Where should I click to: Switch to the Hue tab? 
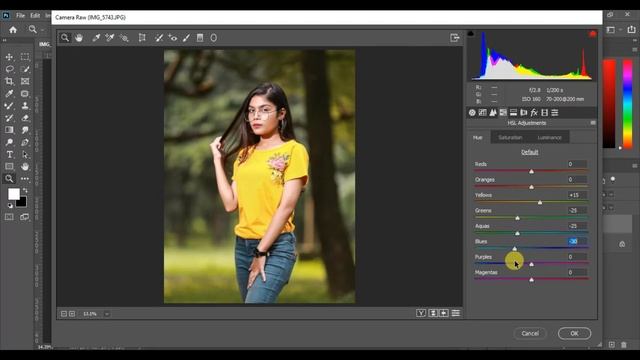click(478, 138)
